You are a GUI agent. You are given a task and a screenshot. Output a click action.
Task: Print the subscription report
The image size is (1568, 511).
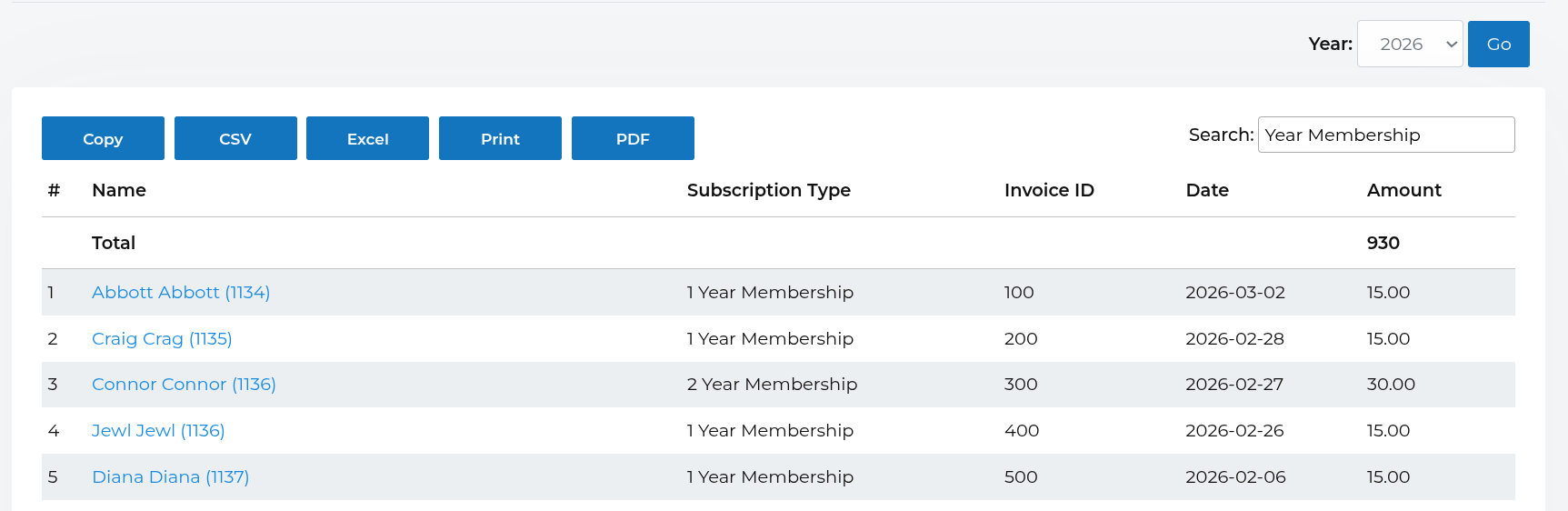tap(500, 138)
